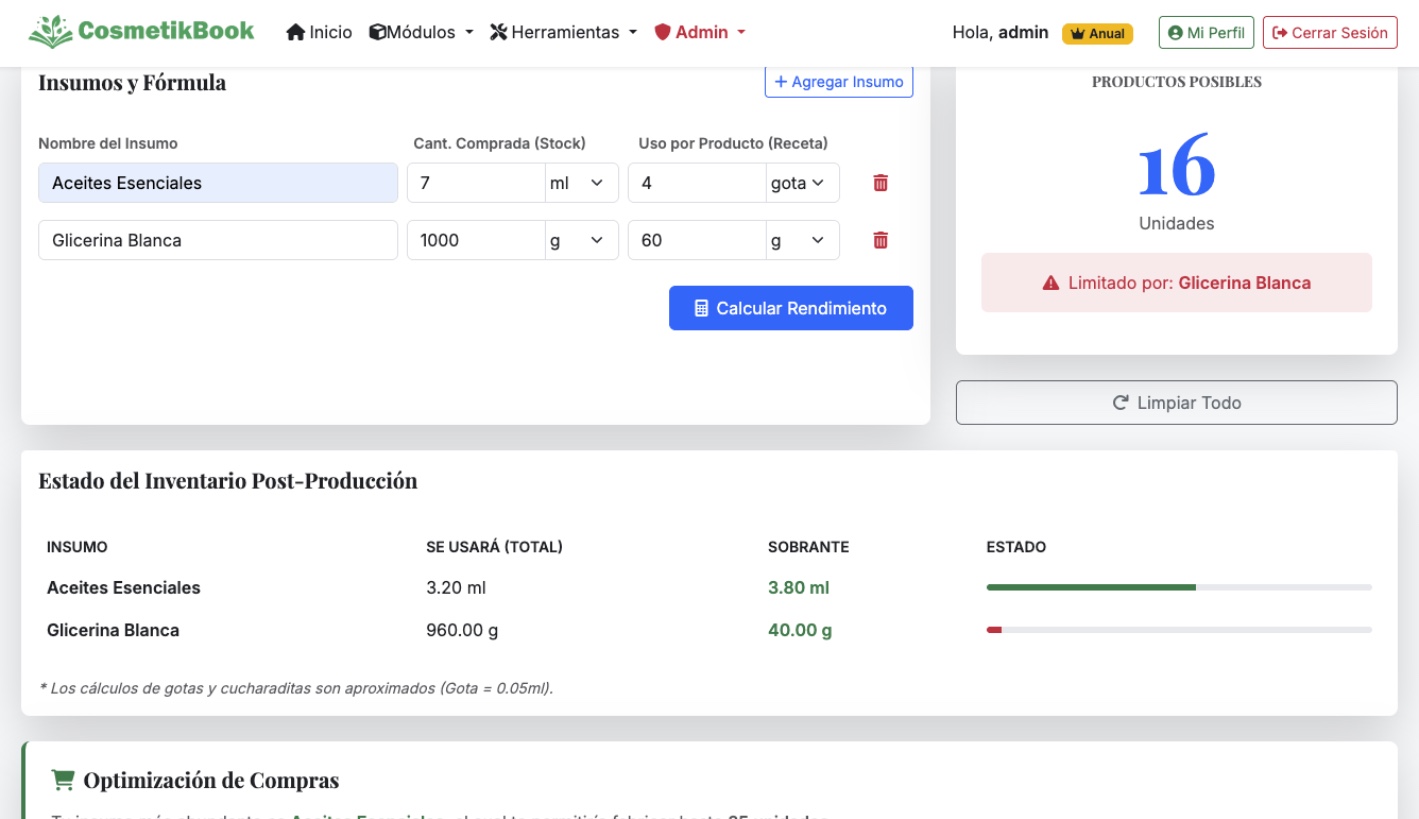Expand the Admin dropdown menu
The height and width of the screenshot is (819, 1419).
click(x=701, y=32)
